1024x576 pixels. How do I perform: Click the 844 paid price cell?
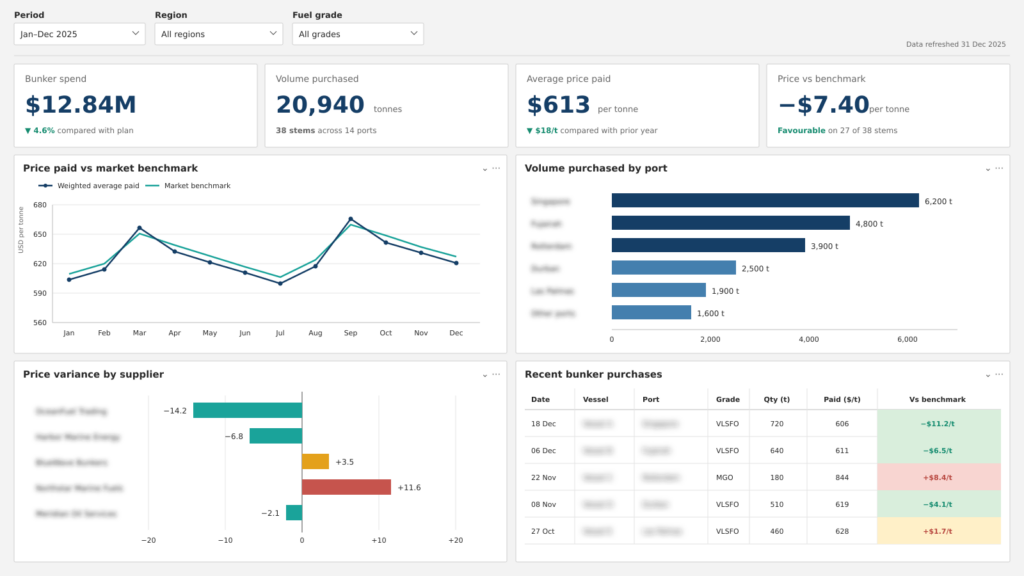click(842, 477)
